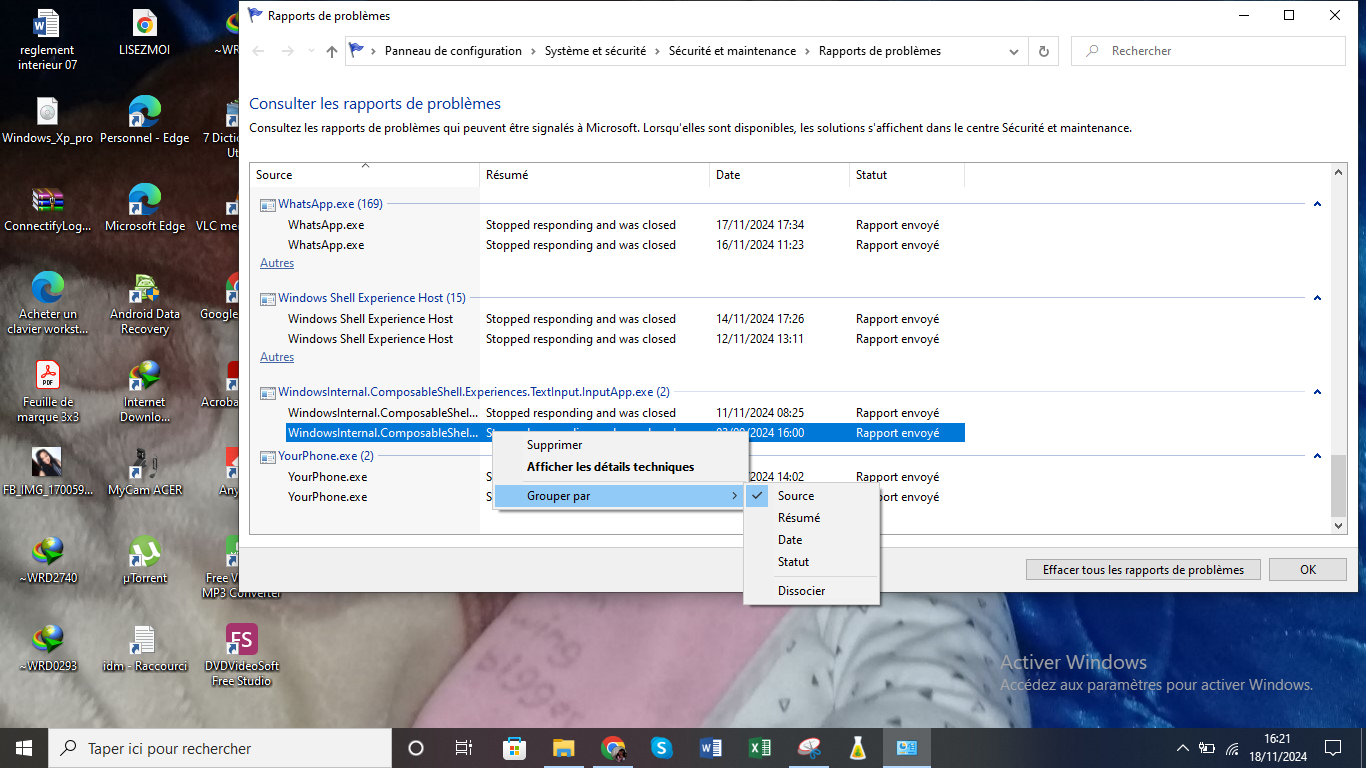Collapse the YourPhone.exe (2) group arrow
This screenshot has height=768, width=1366.
coord(1317,456)
